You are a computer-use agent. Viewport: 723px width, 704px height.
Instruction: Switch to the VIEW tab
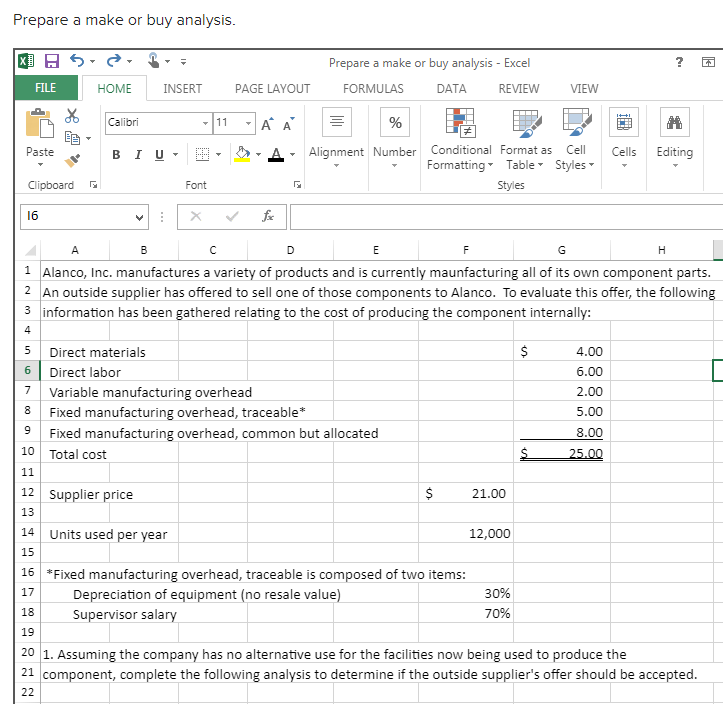[584, 89]
